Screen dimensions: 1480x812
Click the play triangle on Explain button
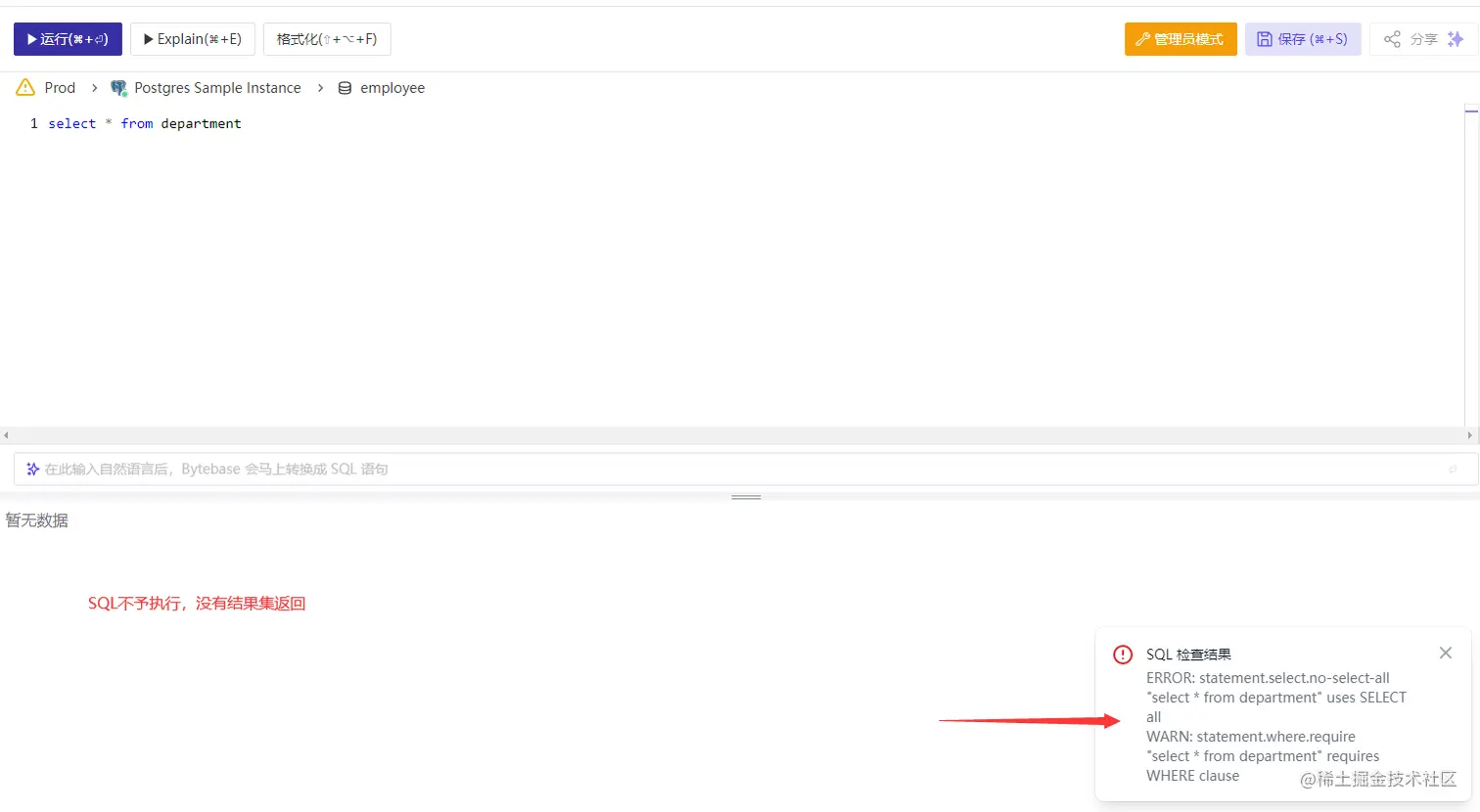coord(149,39)
